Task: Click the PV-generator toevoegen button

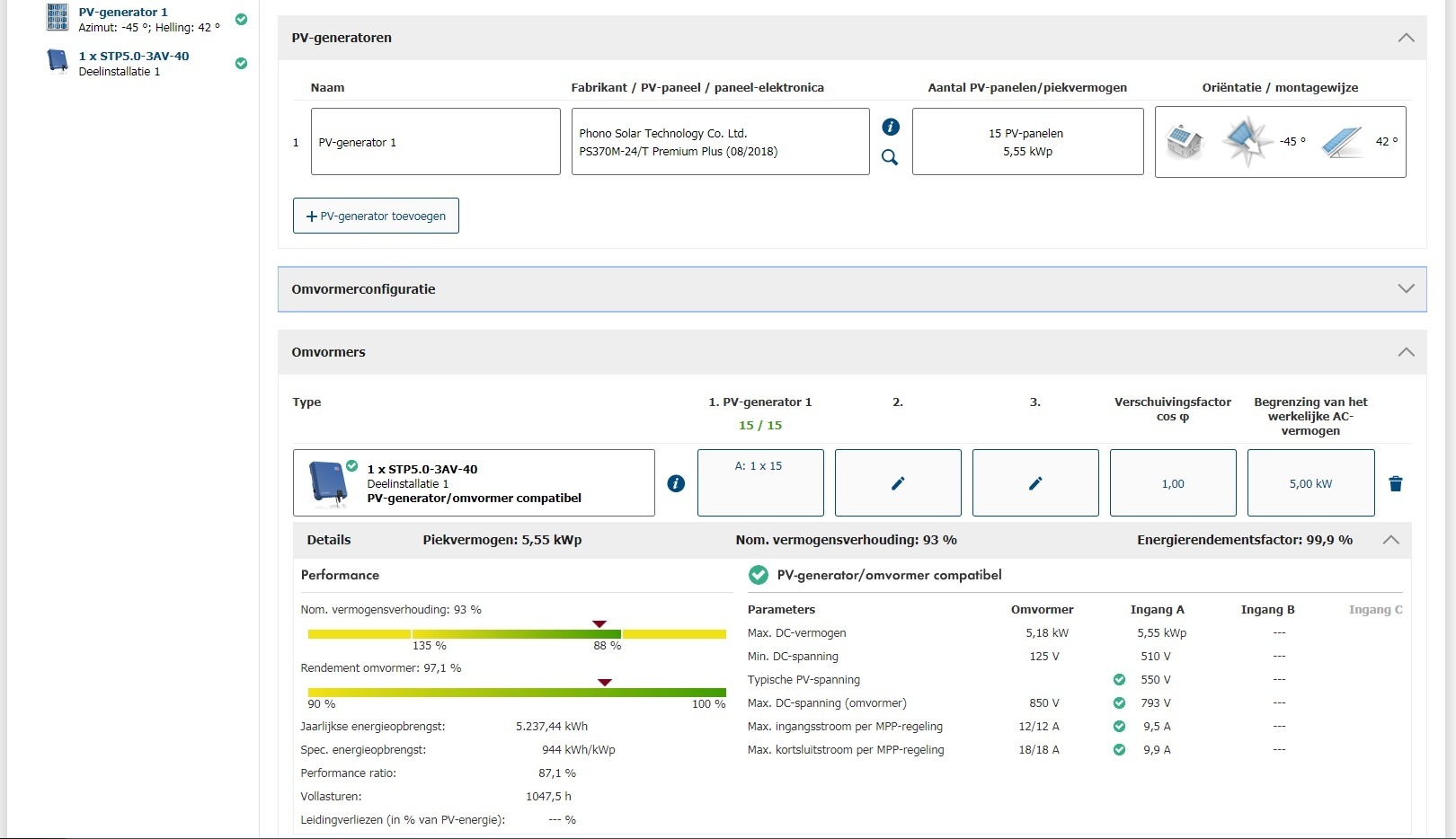Action: click(x=376, y=216)
